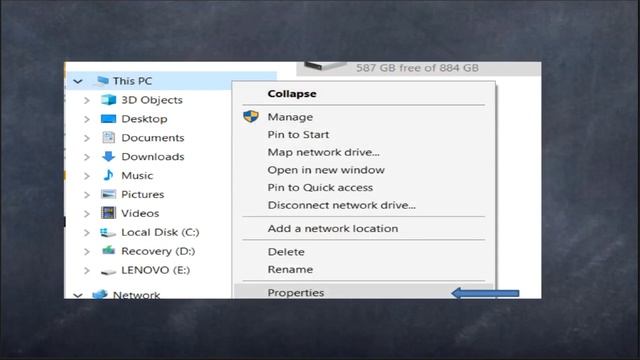Click the 3D Objects cube icon

click(x=108, y=100)
